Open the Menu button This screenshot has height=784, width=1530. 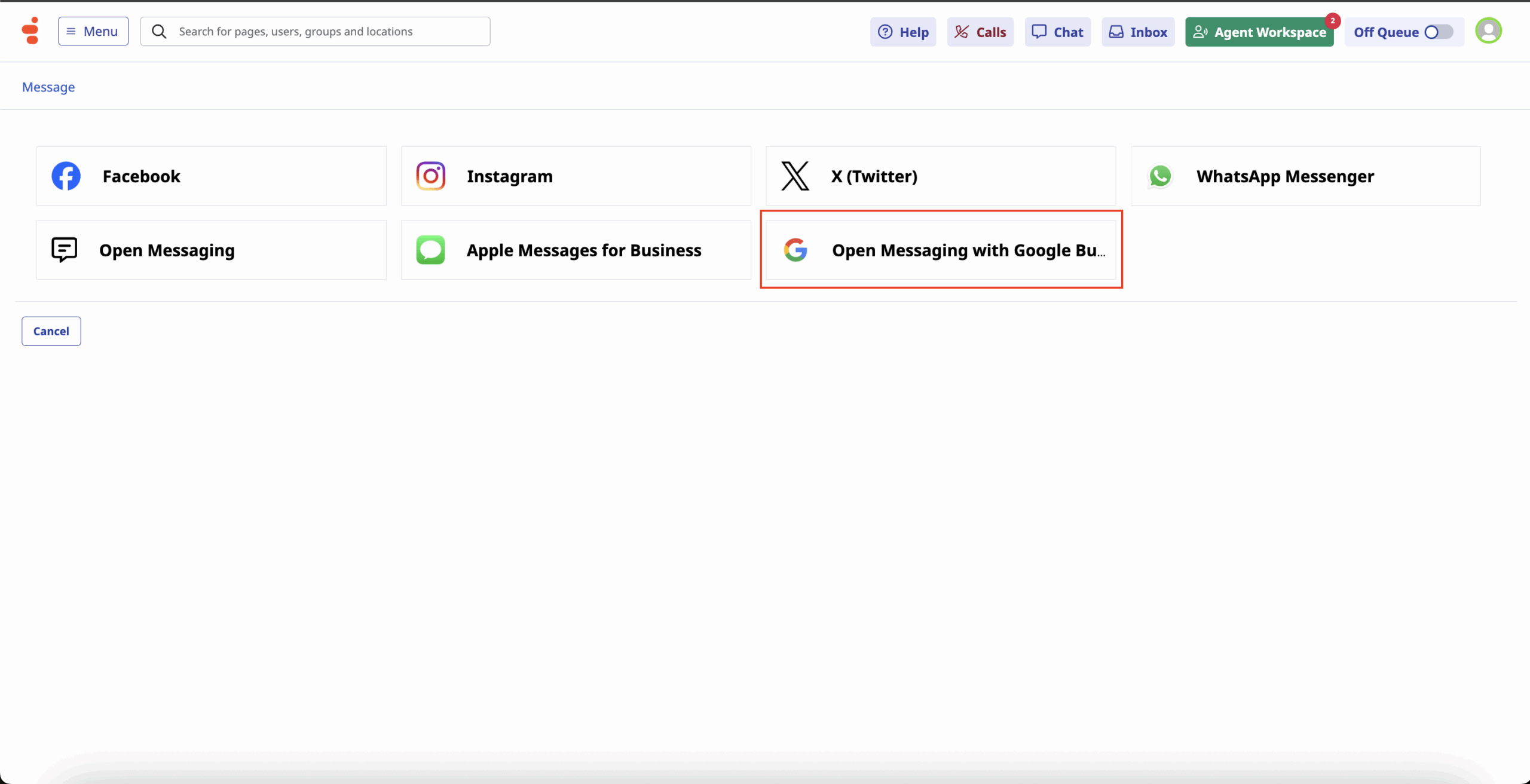[x=93, y=32]
